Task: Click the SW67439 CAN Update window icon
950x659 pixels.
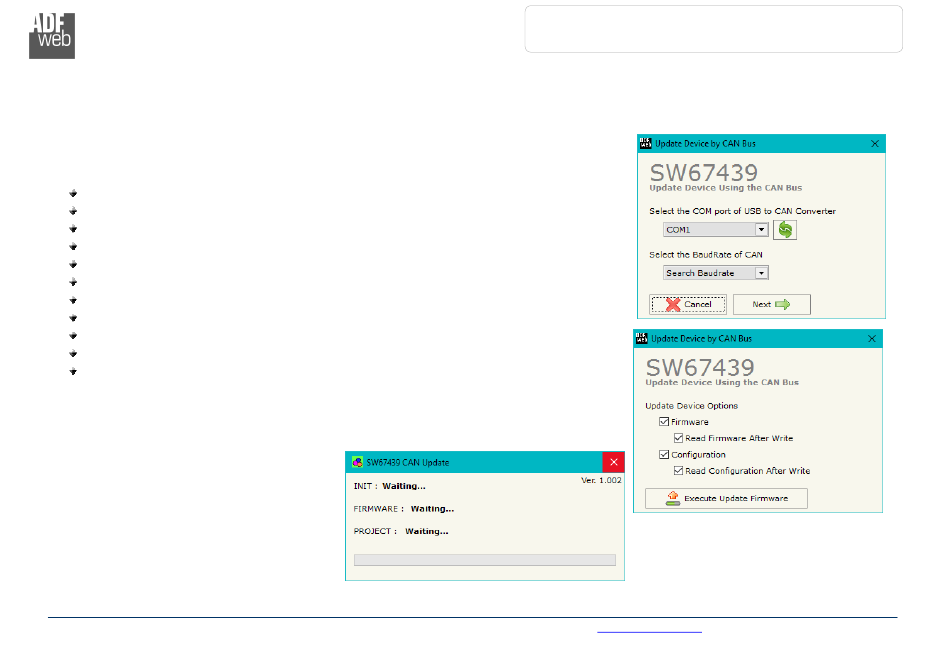Action: pyautogui.click(x=357, y=462)
